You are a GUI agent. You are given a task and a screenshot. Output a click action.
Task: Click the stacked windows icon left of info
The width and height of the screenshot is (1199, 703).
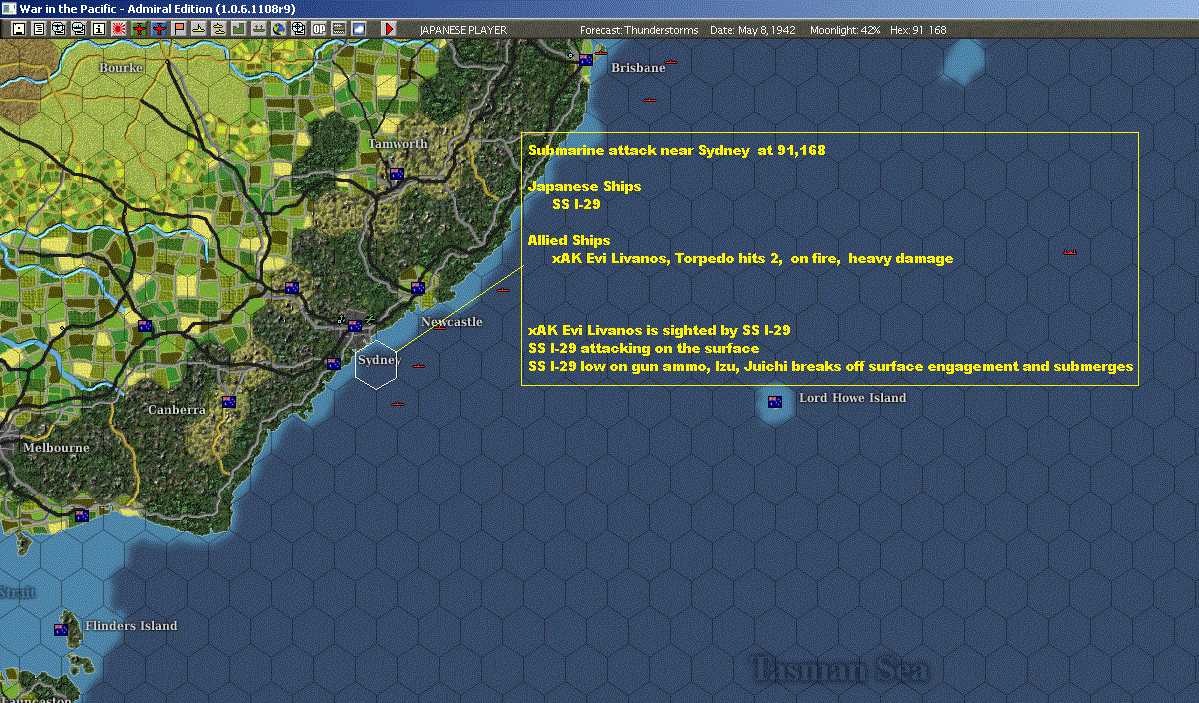click(79, 29)
